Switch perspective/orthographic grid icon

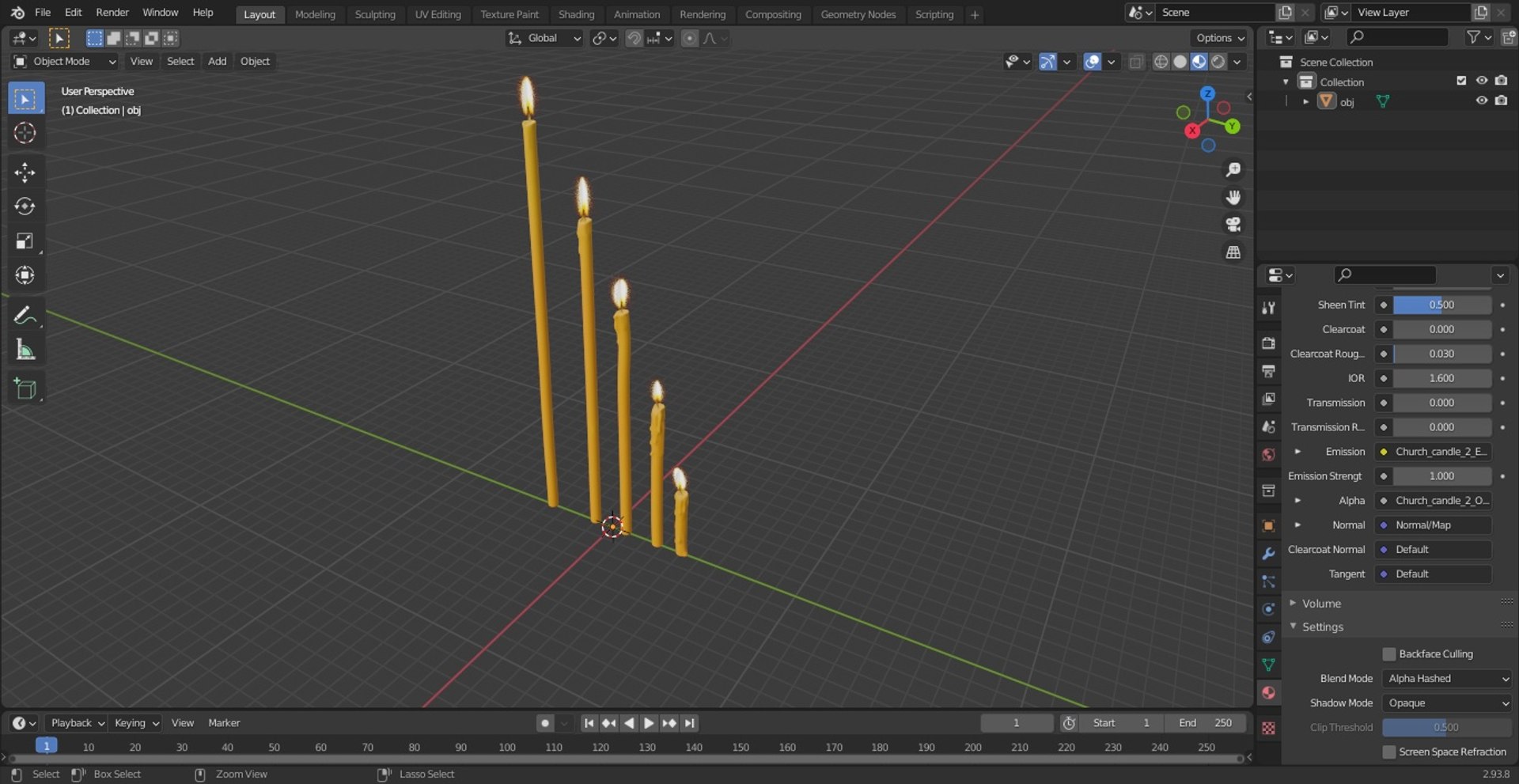[x=1233, y=252]
